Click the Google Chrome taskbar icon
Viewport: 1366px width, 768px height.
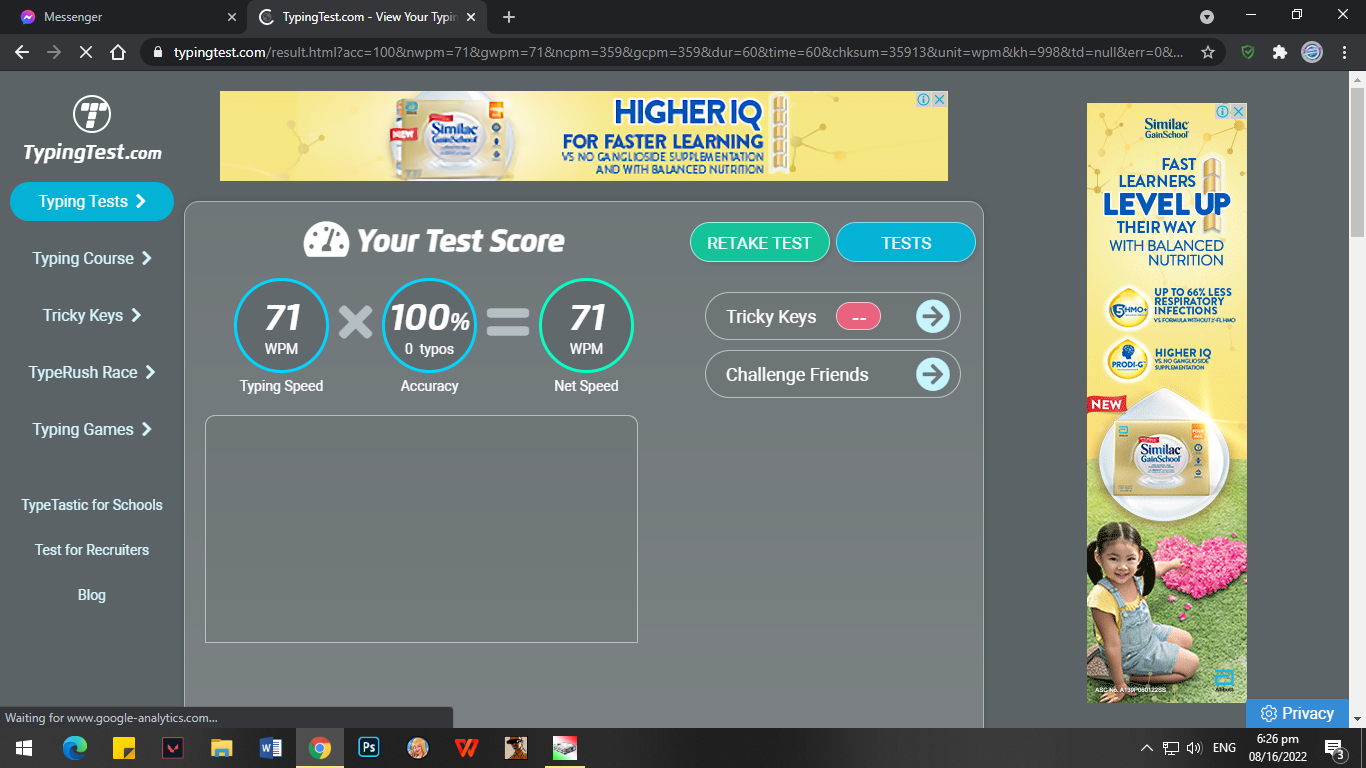(320, 748)
